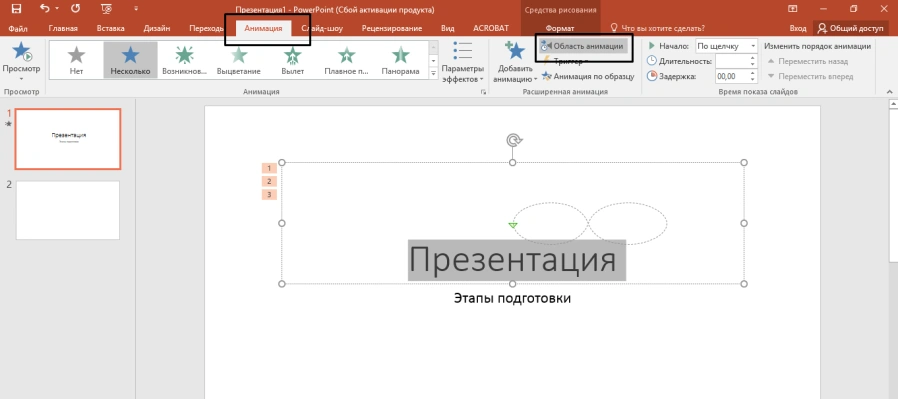Save the presentation with the floppy icon
Viewport: 898px width, 399px height.
[x=17, y=9]
